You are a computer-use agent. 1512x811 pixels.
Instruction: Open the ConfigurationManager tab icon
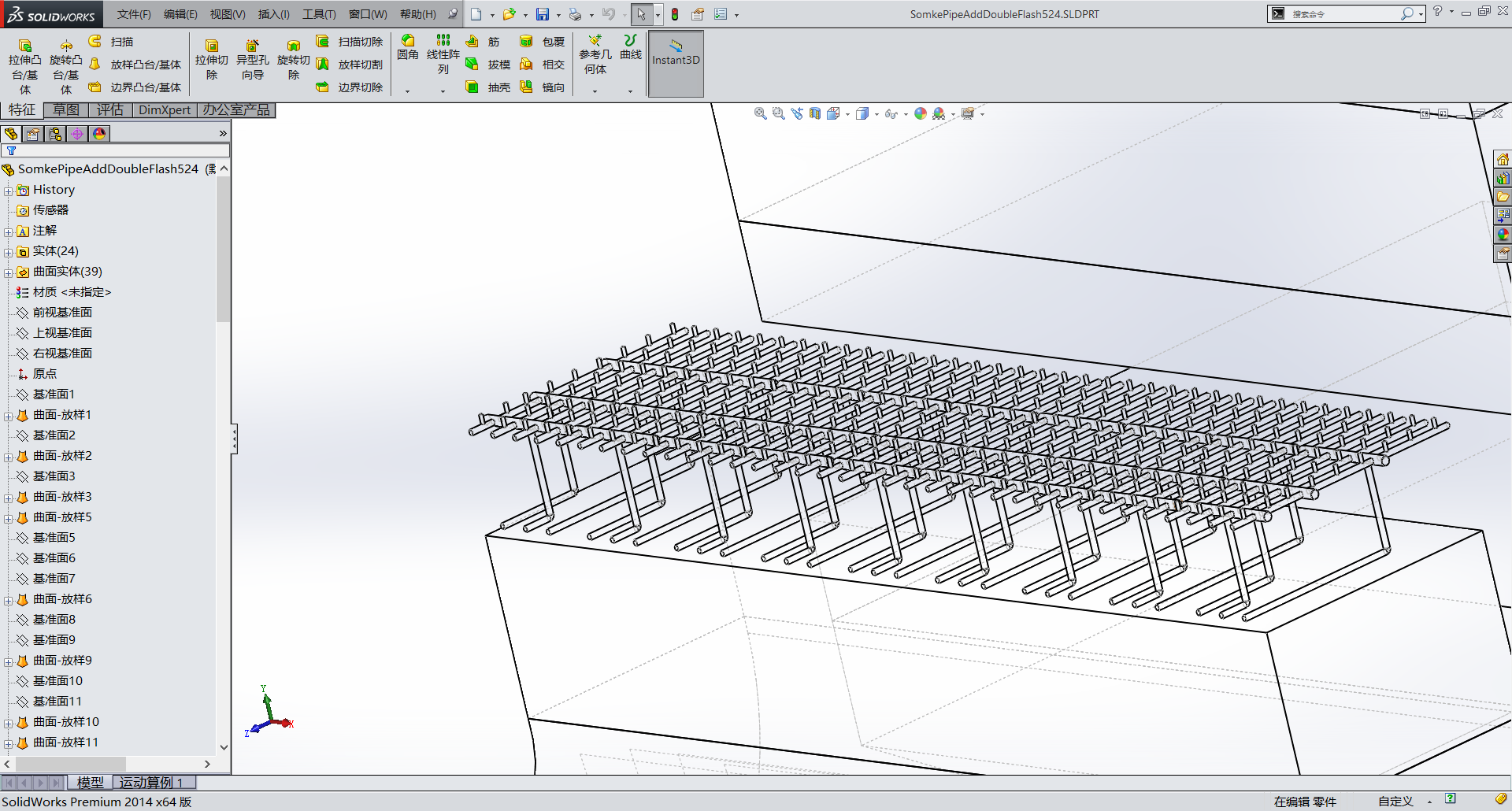click(55, 134)
